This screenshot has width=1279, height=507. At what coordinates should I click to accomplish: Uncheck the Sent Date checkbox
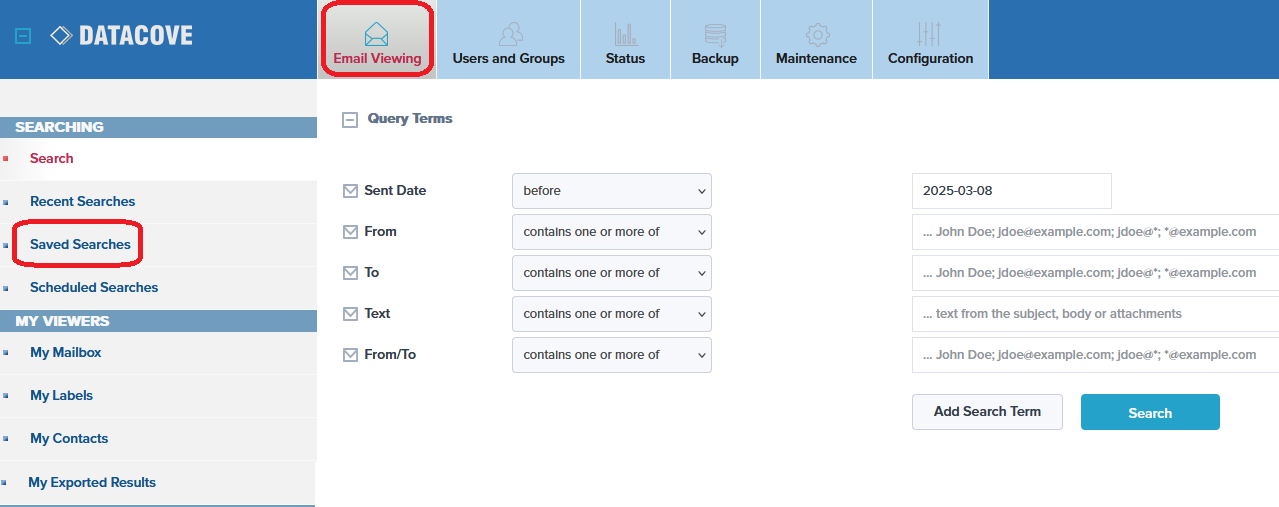[350, 191]
